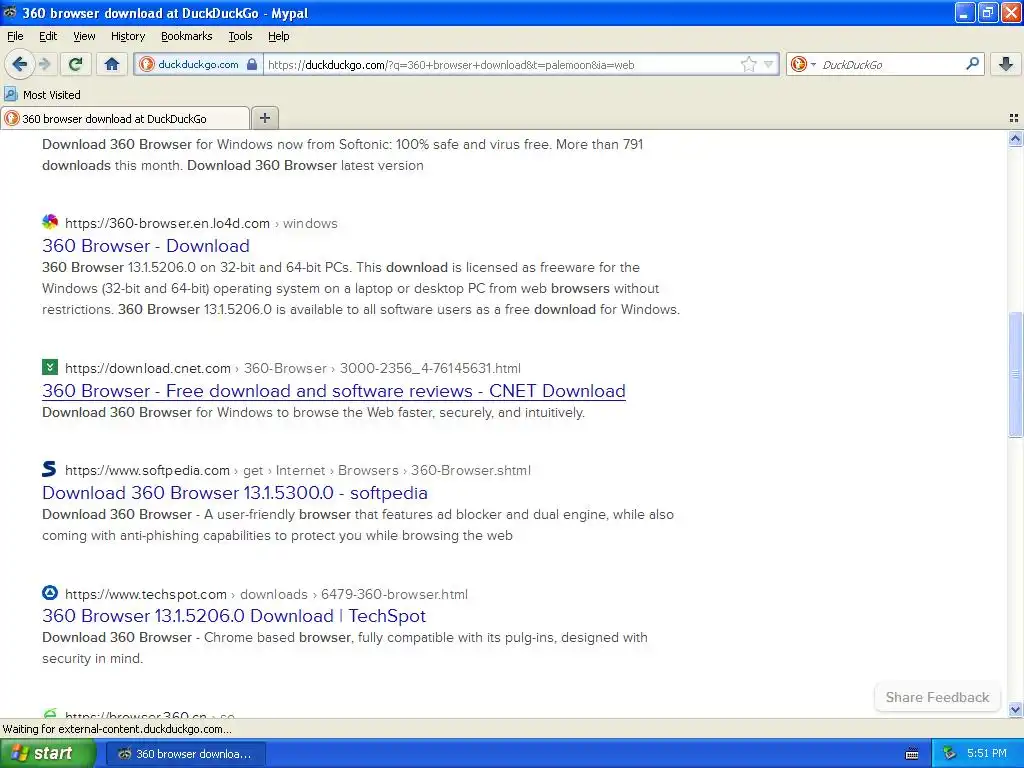This screenshot has height=768, width=1024.
Task: Open the 360 Browser TechSpot link
Action: click(x=234, y=615)
